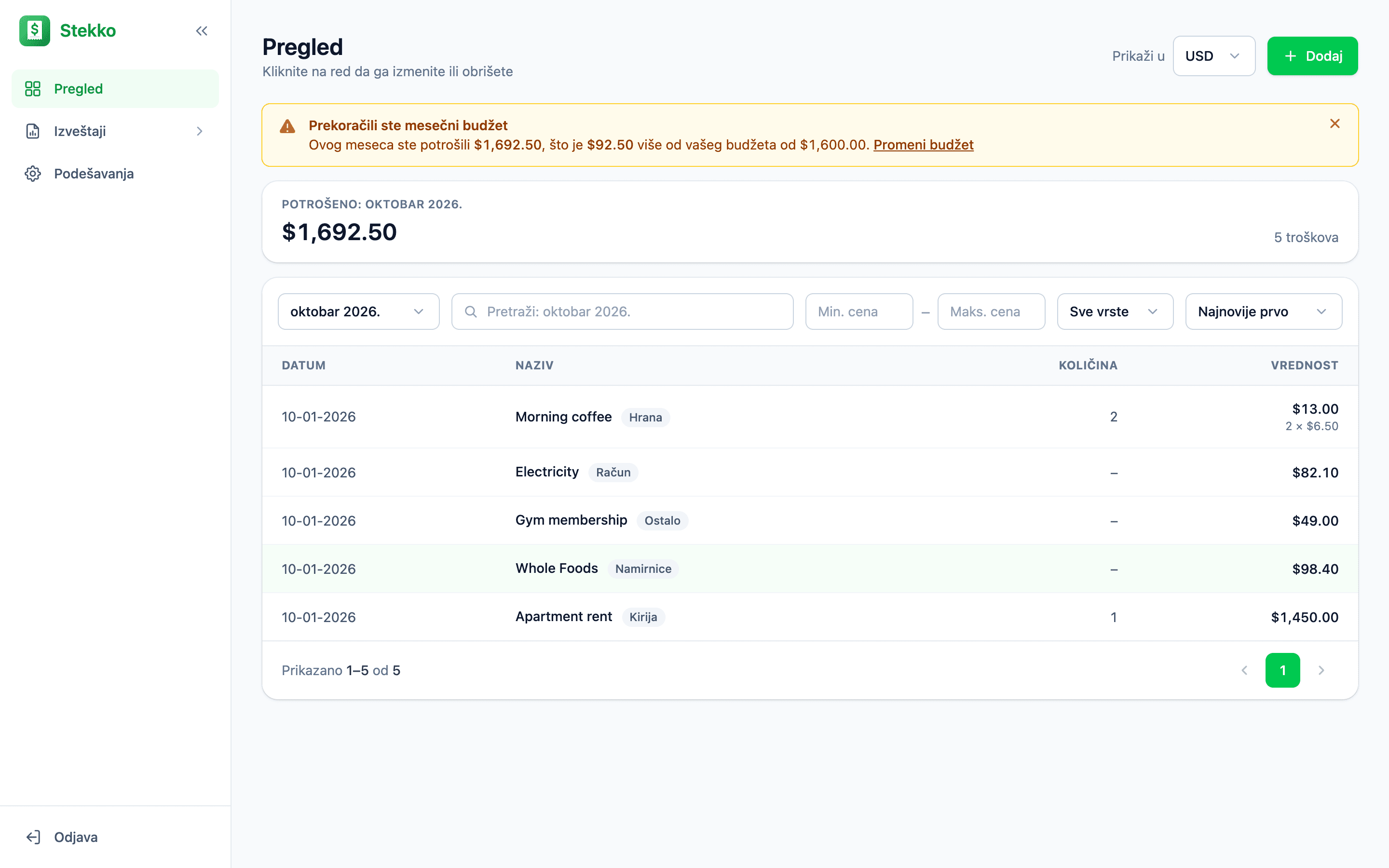Expand the Izveštaji submenu chevron
Viewport: 1389px width, 868px height.
[200, 132]
